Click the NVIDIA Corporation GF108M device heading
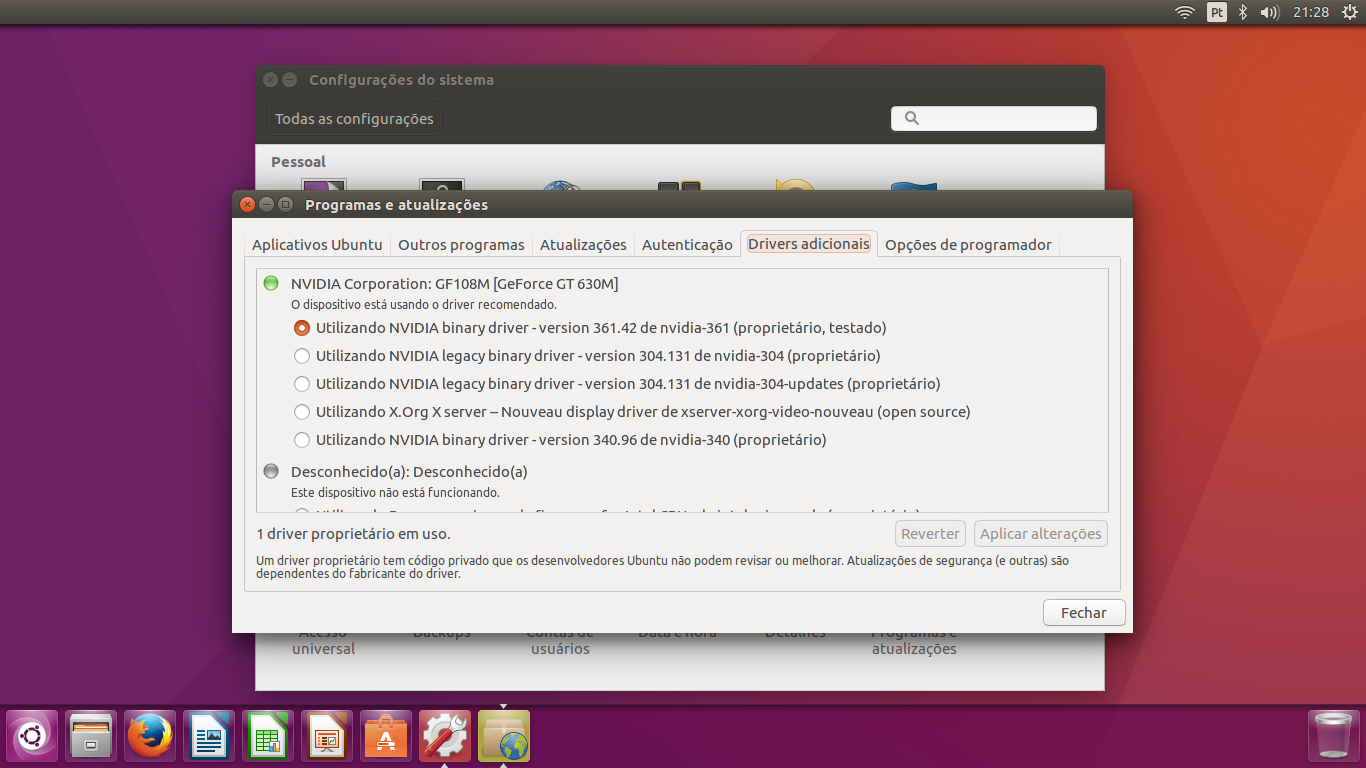This screenshot has width=1366, height=768. click(454, 284)
